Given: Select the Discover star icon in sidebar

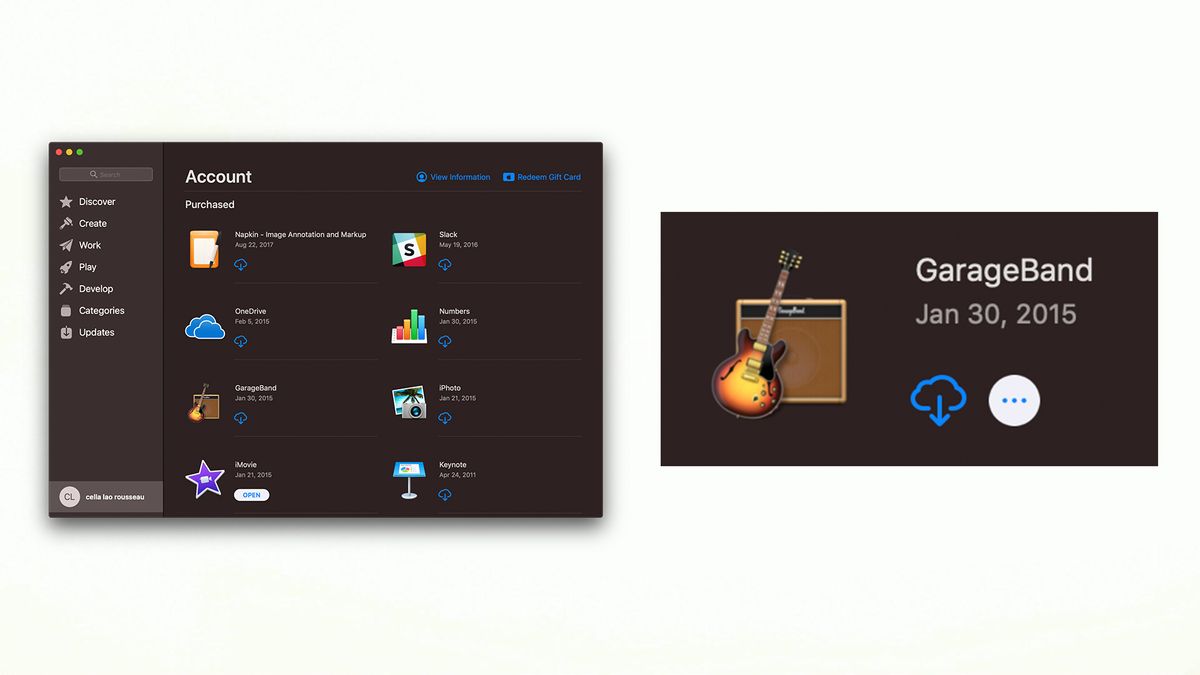Looking at the screenshot, I should point(68,201).
